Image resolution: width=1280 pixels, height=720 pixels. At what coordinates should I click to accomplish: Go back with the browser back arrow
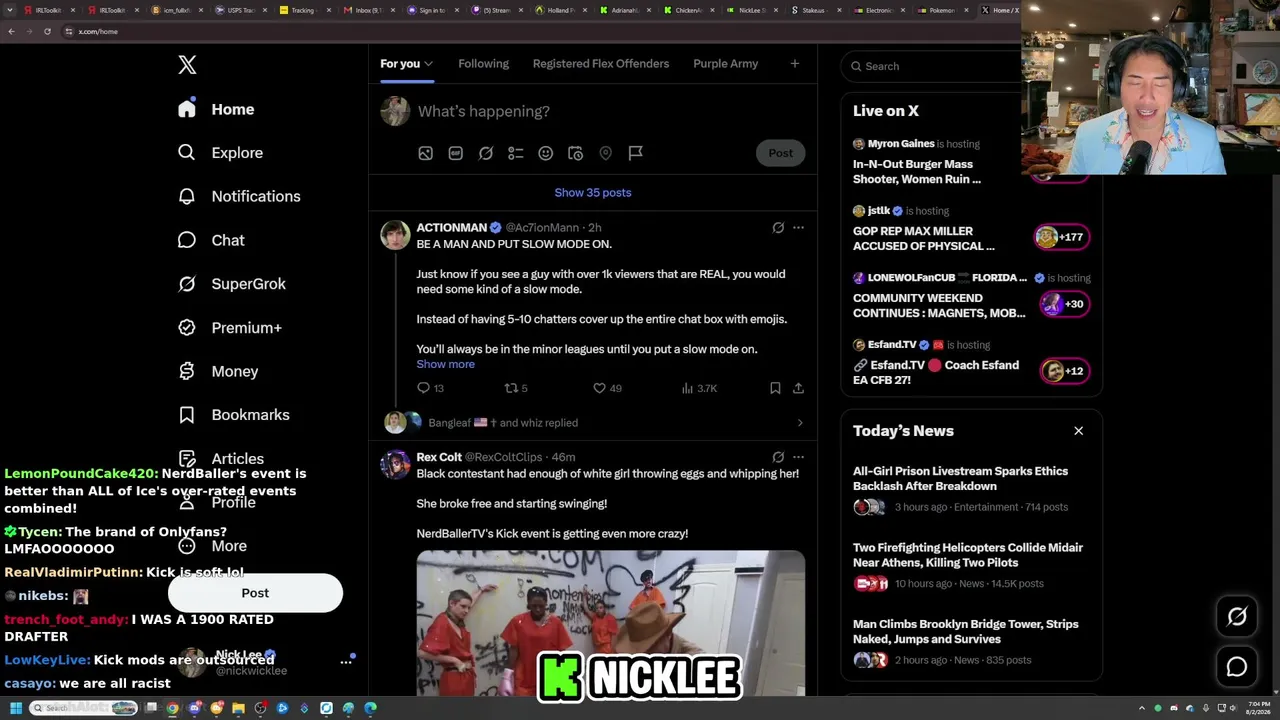(11, 31)
